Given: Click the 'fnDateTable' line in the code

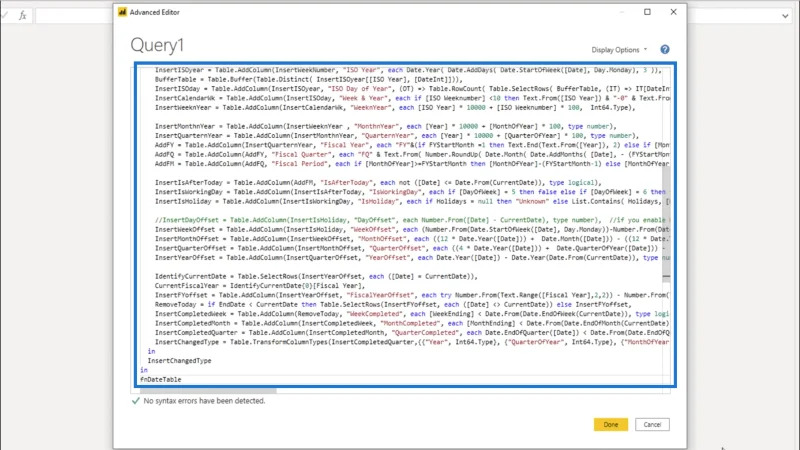Looking at the screenshot, I should pyautogui.click(x=161, y=380).
